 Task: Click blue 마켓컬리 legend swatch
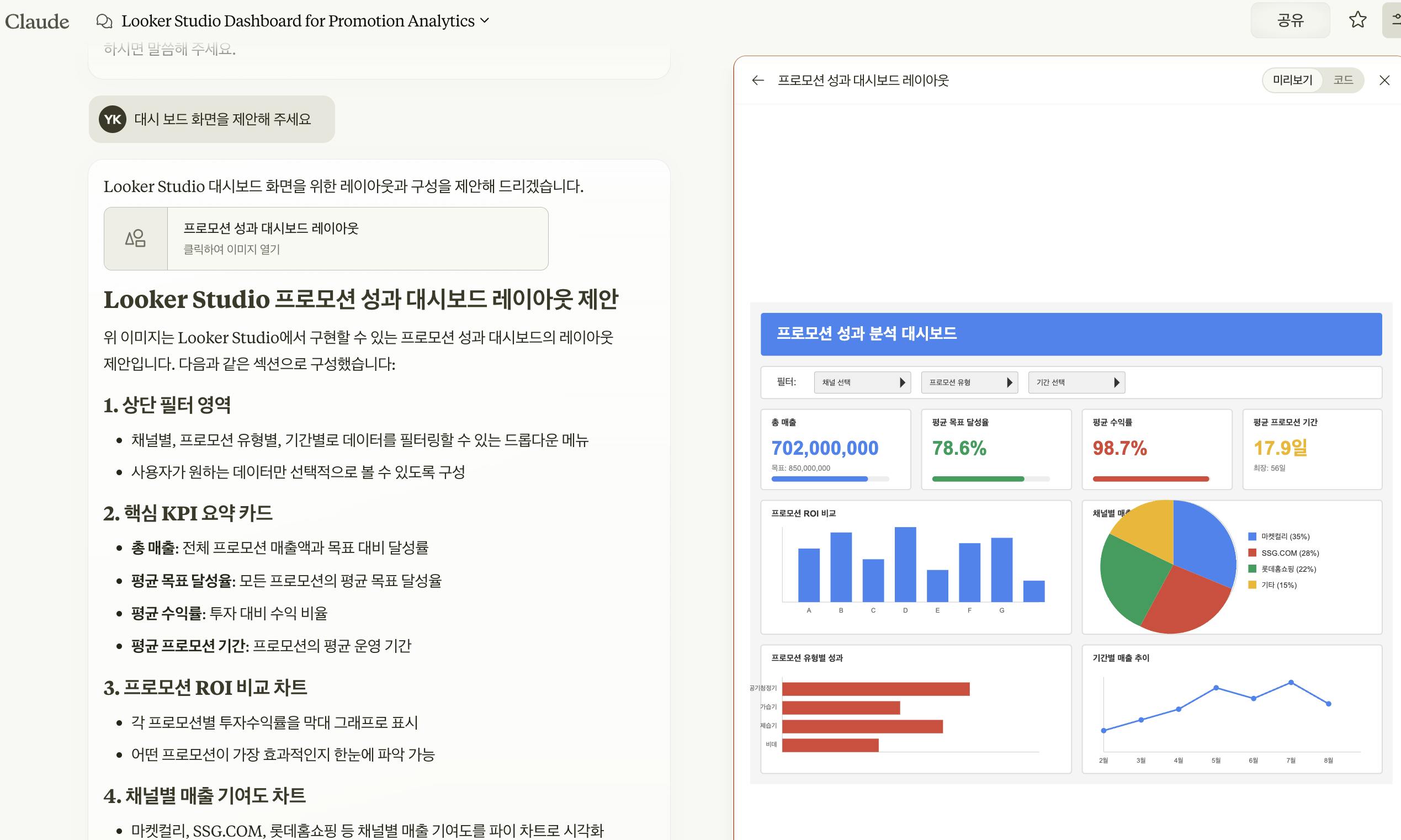1252,536
